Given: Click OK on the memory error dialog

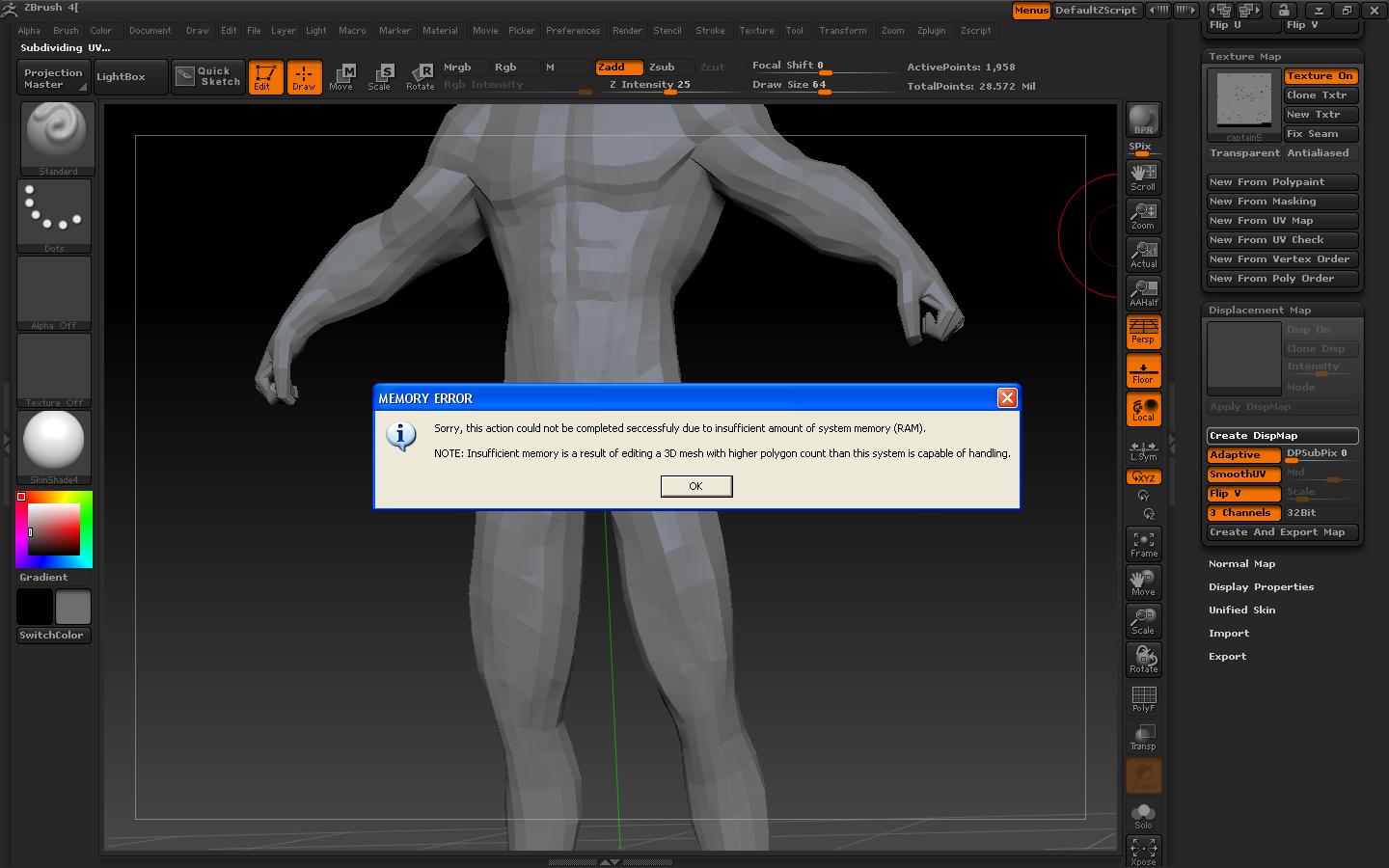Looking at the screenshot, I should (696, 486).
